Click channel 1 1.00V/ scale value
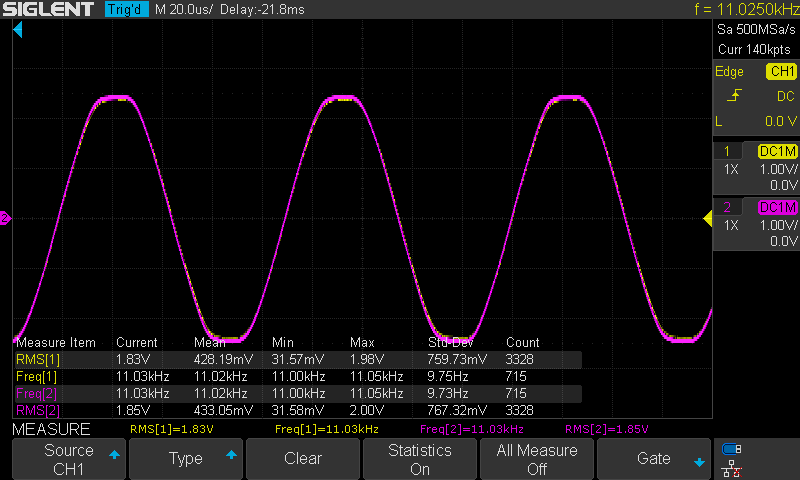The width and height of the screenshot is (800, 480). [x=779, y=169]
